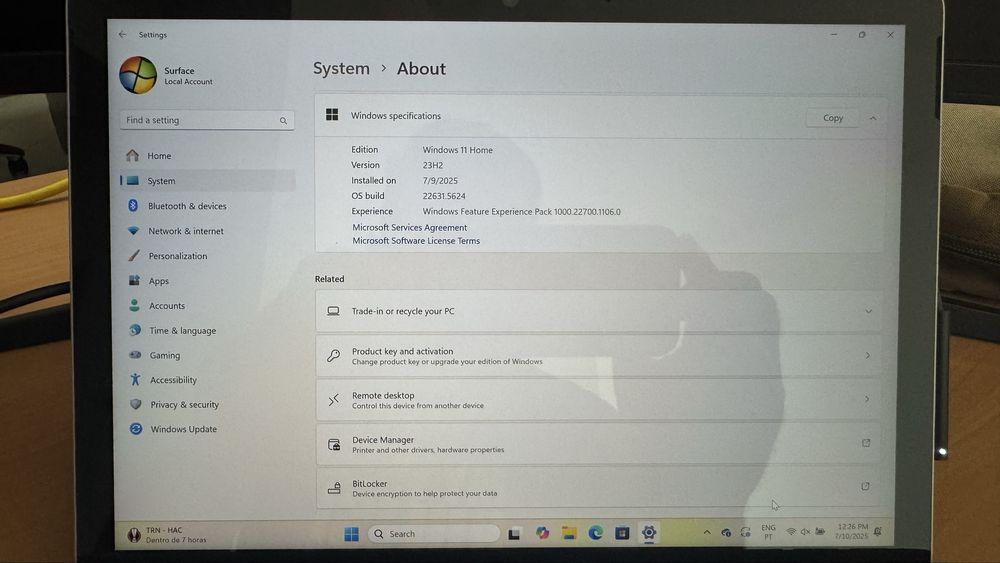Open Wi-Fi network quick settings icon
The width and height of the screenshot is (1000, 563).
[791, 532]
